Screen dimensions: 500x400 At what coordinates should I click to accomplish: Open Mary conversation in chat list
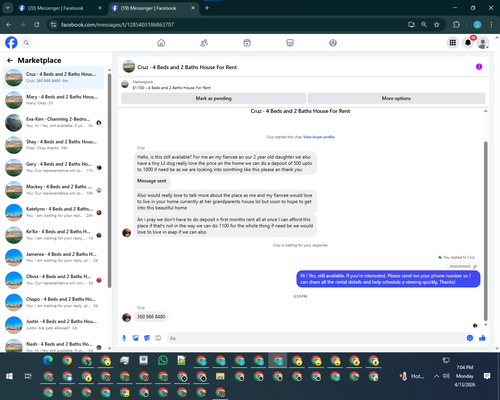[54, 100]
